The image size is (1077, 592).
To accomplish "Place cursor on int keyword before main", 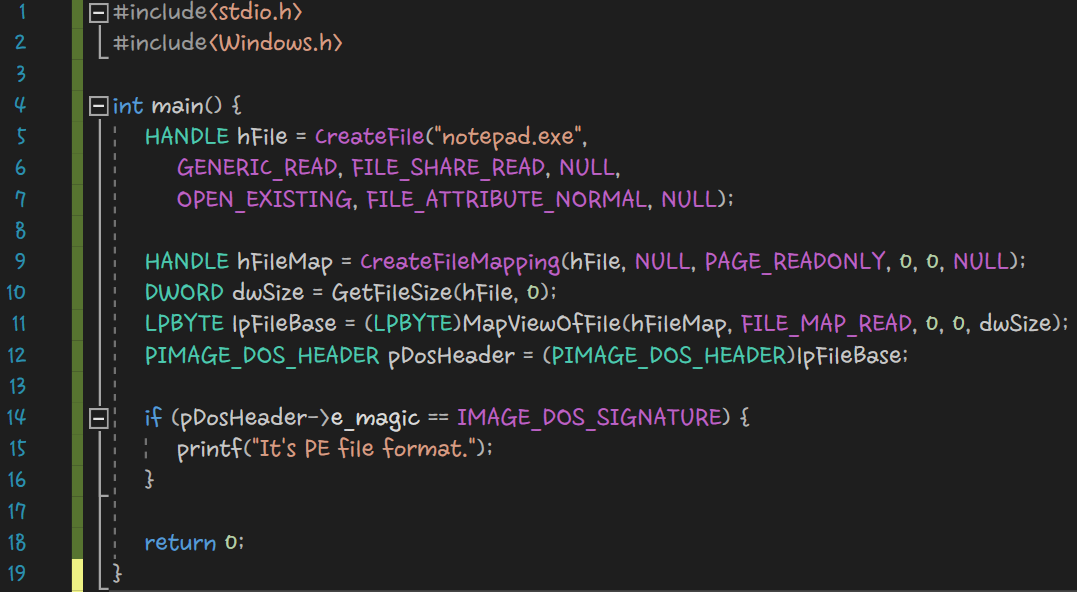I will [x=128, y=106].
